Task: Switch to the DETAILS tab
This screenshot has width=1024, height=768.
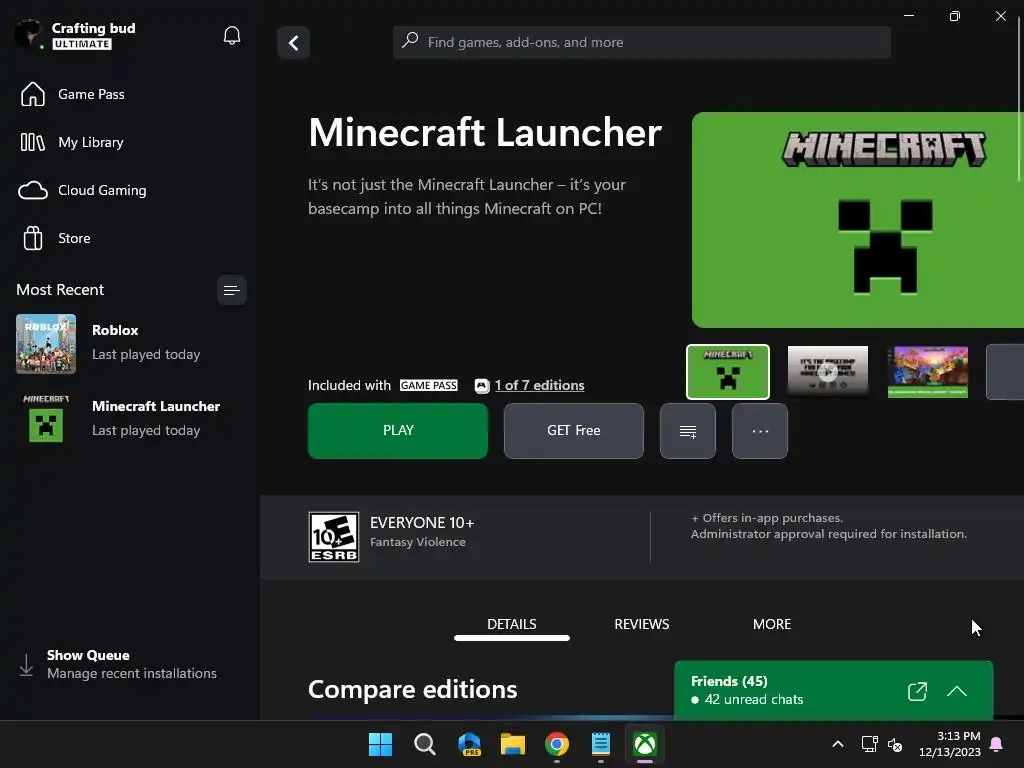Action: tap(511, 624)
